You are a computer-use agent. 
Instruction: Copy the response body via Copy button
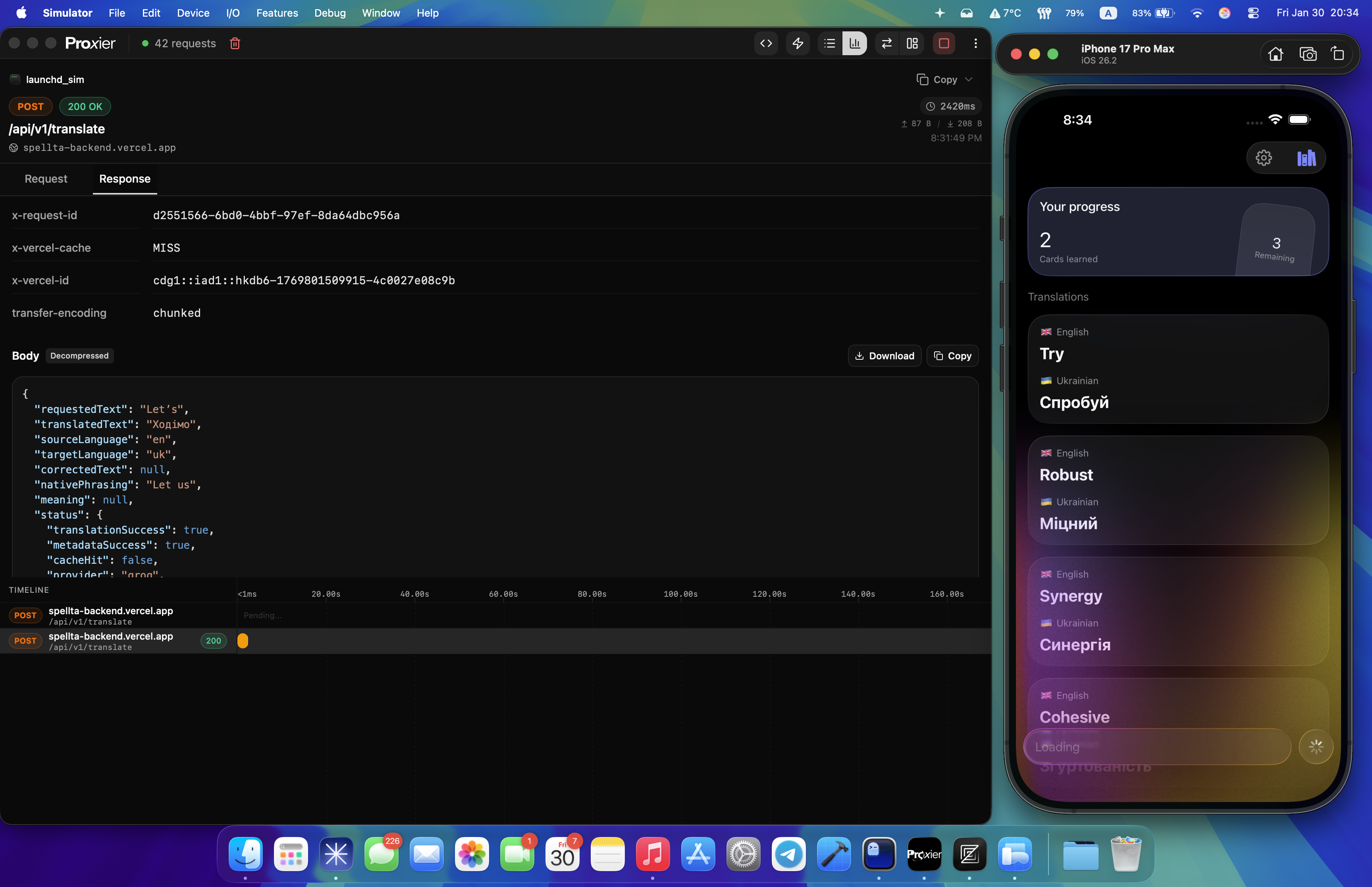pos(952,355)
